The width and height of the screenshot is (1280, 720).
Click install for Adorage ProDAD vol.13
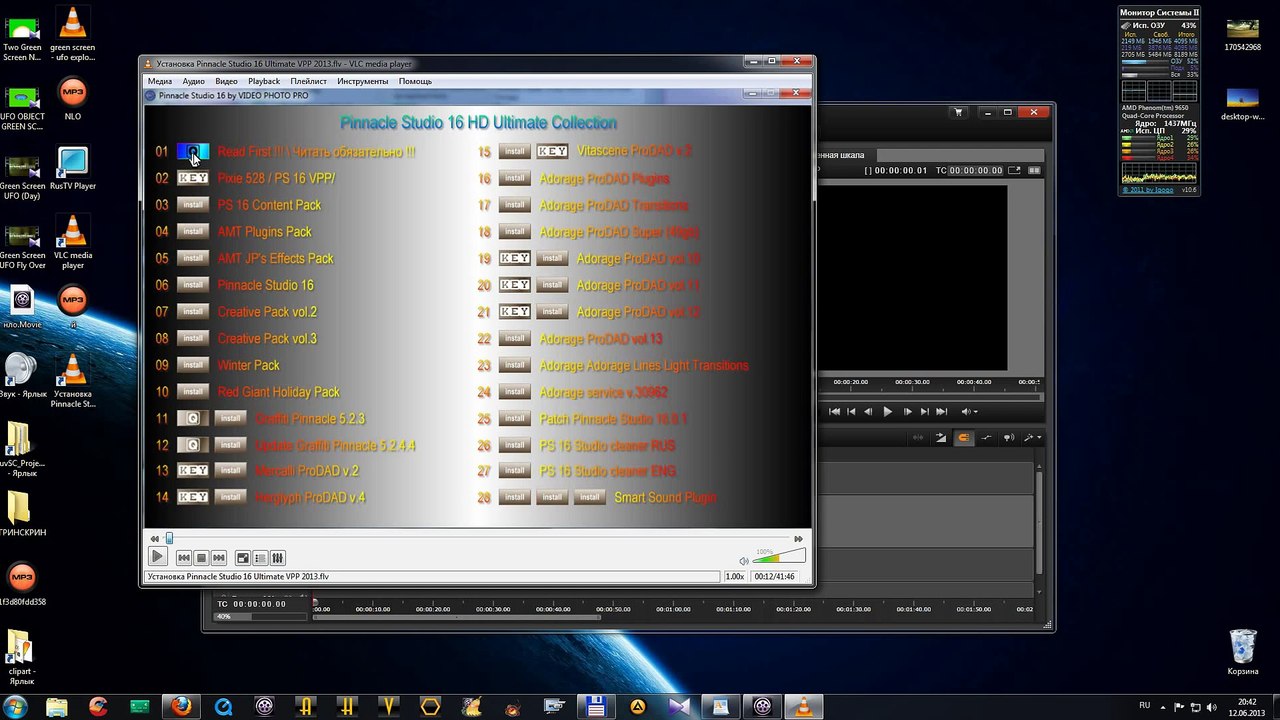coord(514,338)
